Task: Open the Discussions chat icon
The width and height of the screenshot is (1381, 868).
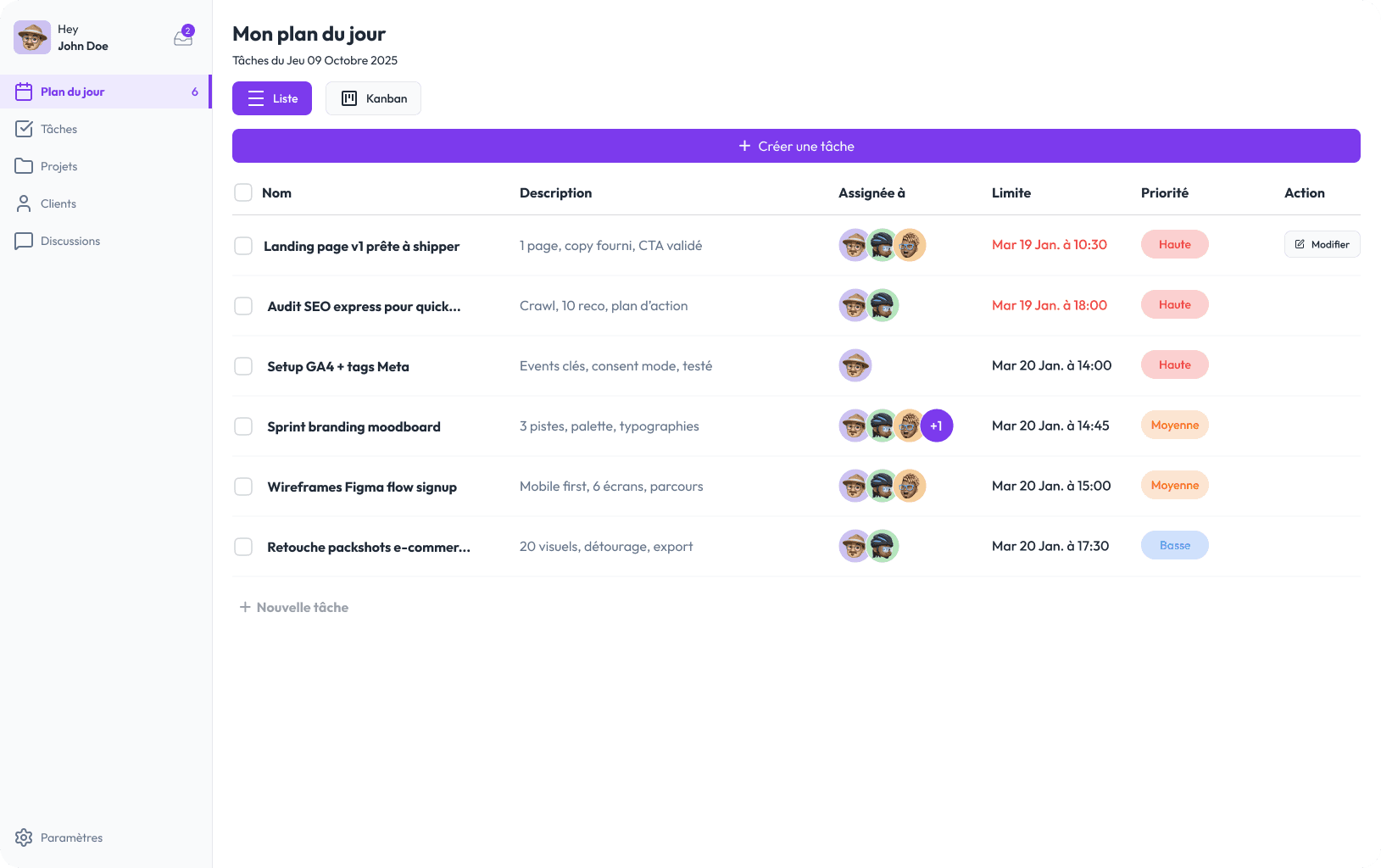Action: [23, 241]
